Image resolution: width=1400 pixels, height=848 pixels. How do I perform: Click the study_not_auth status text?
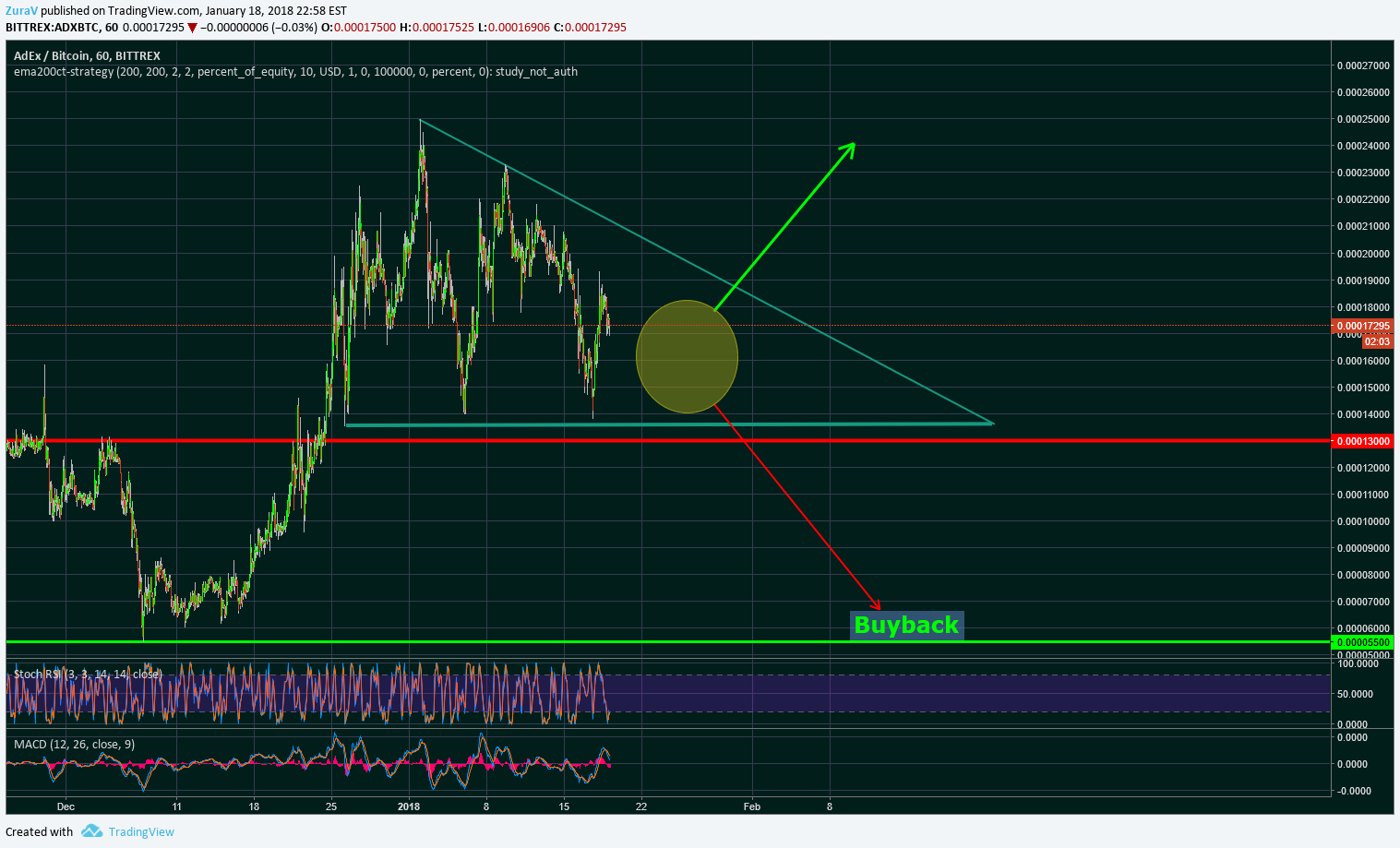(x=536, y=71)
